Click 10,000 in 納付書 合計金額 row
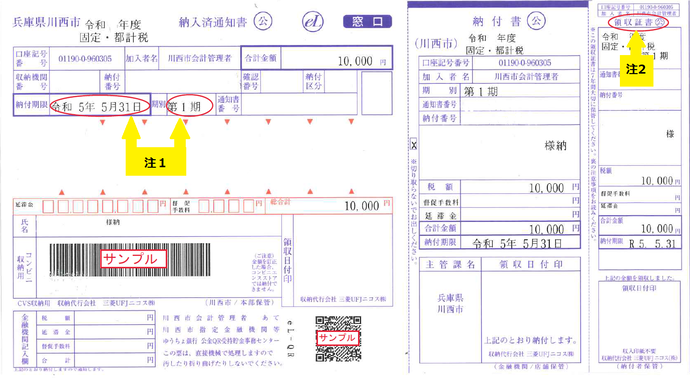This screenshot has width=690, height=378. [547, 229]
